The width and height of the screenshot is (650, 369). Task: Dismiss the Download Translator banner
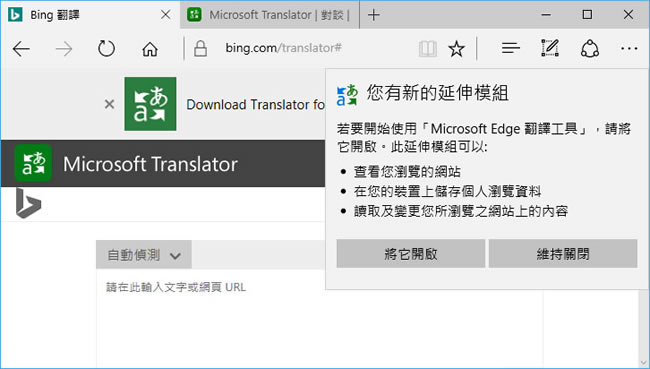109,104
